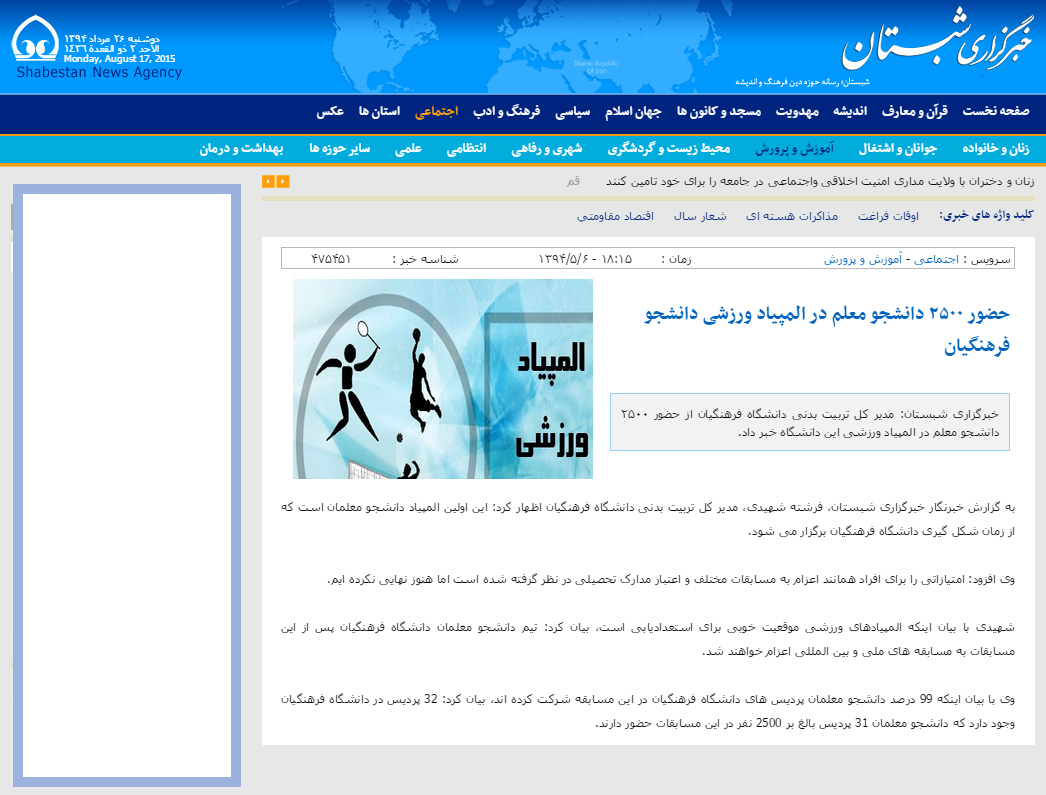Select the آموزش و پرورش submenu tab
Viewport: 1046px width, 795px height.
coord(794,149)
